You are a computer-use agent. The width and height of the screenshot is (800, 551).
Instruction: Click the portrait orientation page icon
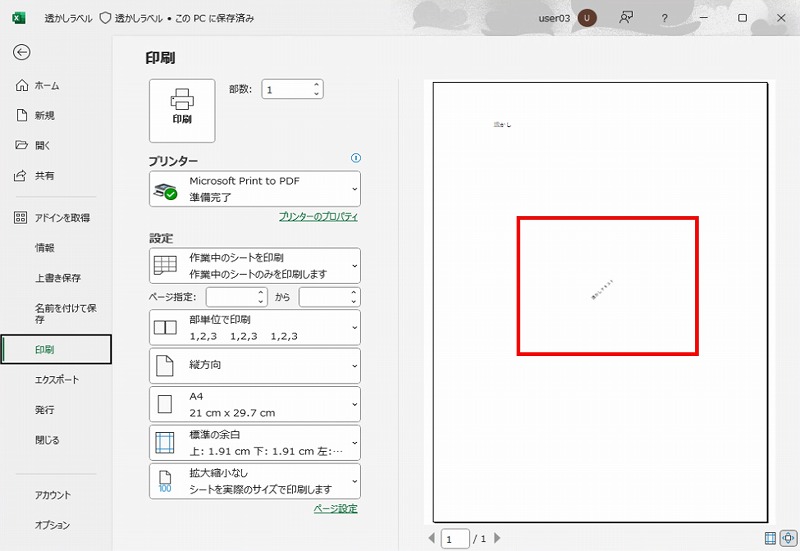164,366
